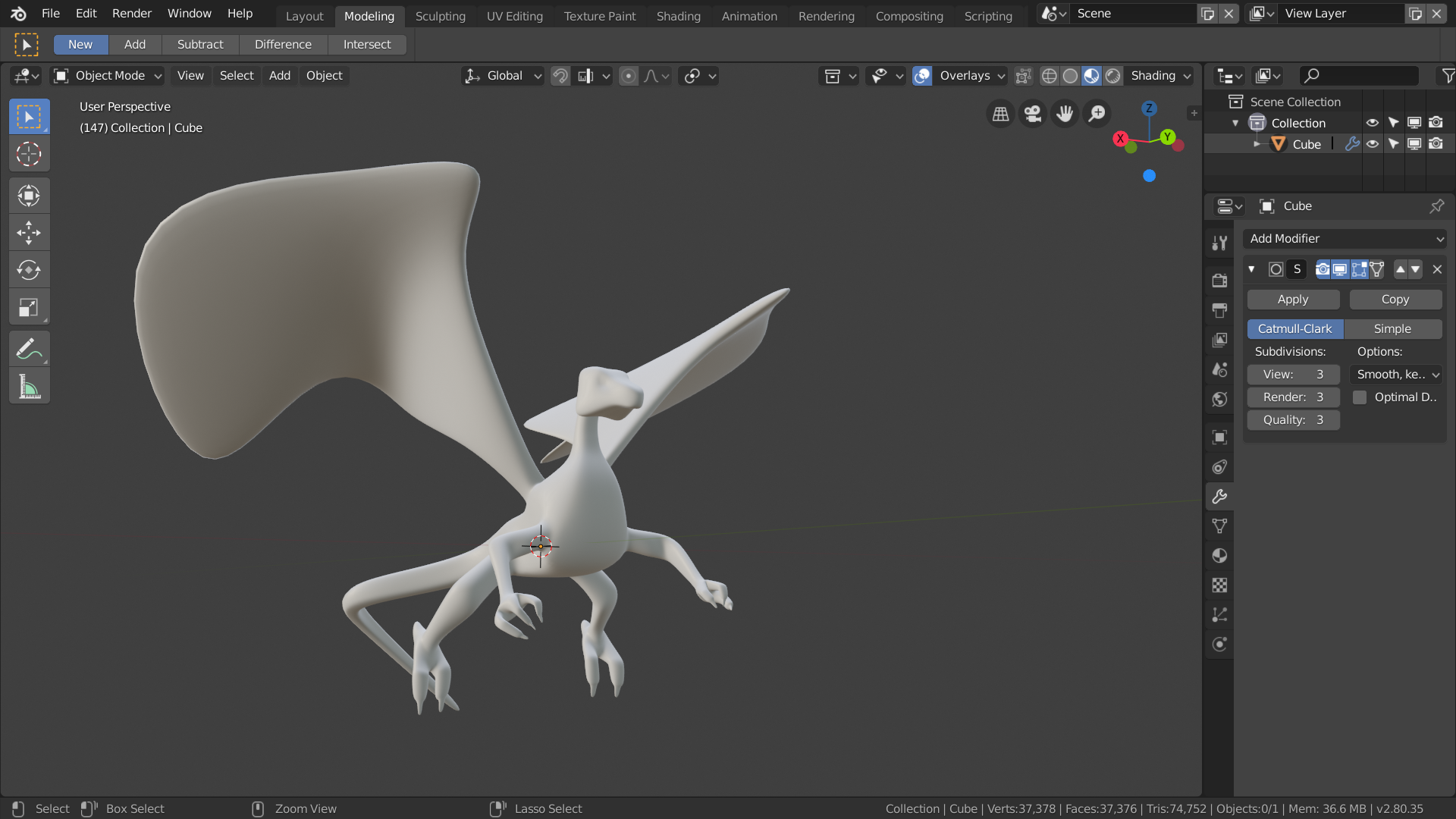Image resolution: width=1456 pixels, height=819 pixels.
Task: Select the Measure tool
Action: pyautogui.click(x=29, y=387)
